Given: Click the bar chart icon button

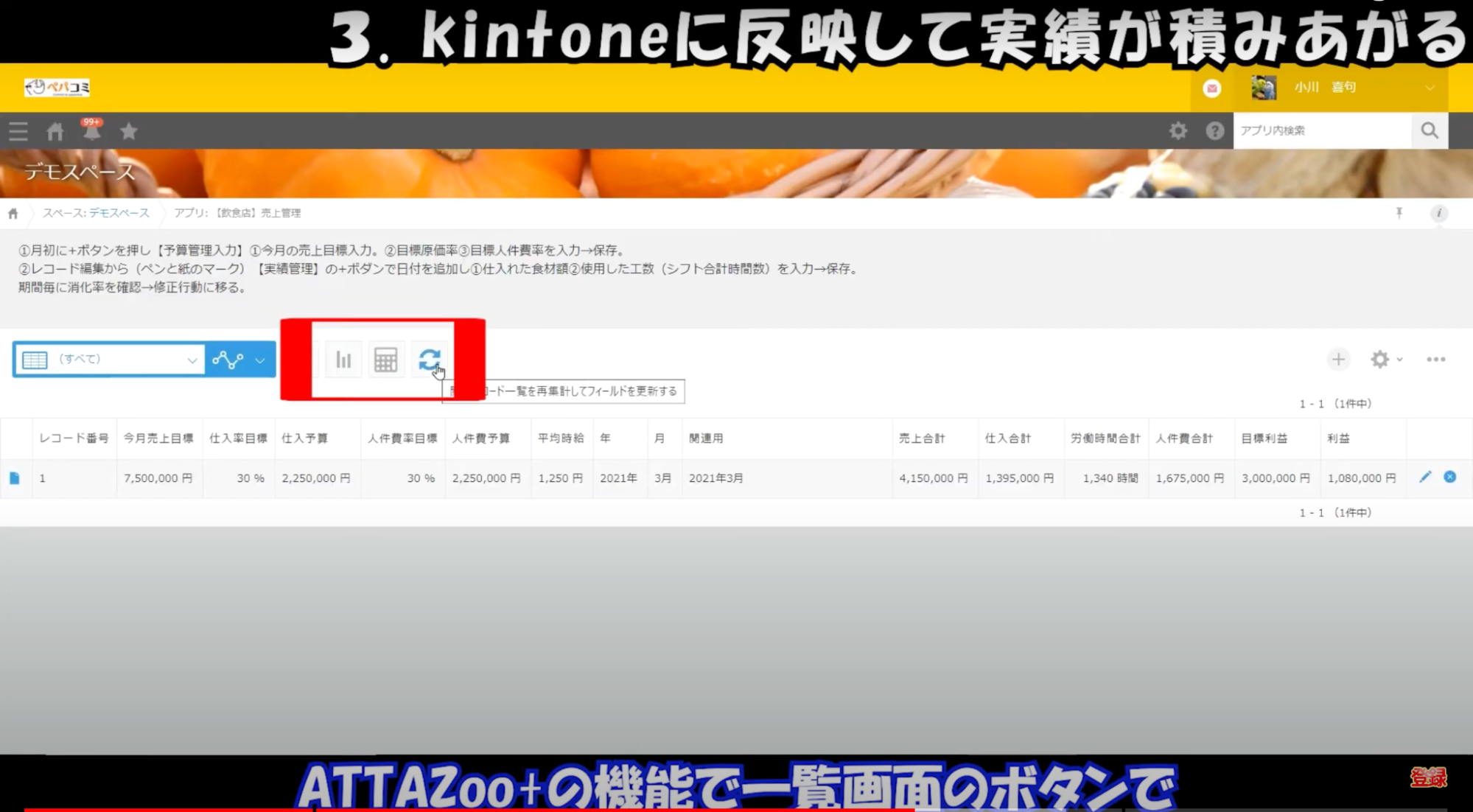Looking at the screenshot, I should point(343,360).
